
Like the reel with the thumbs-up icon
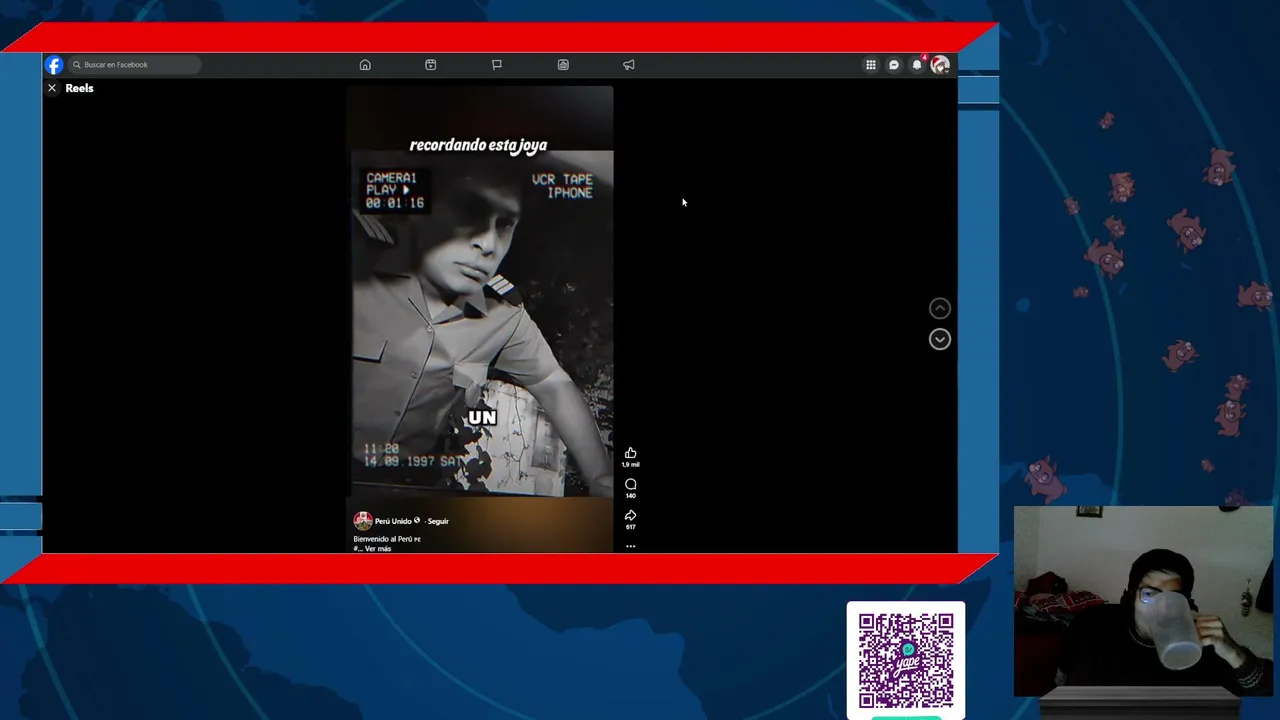coord(630,453)
